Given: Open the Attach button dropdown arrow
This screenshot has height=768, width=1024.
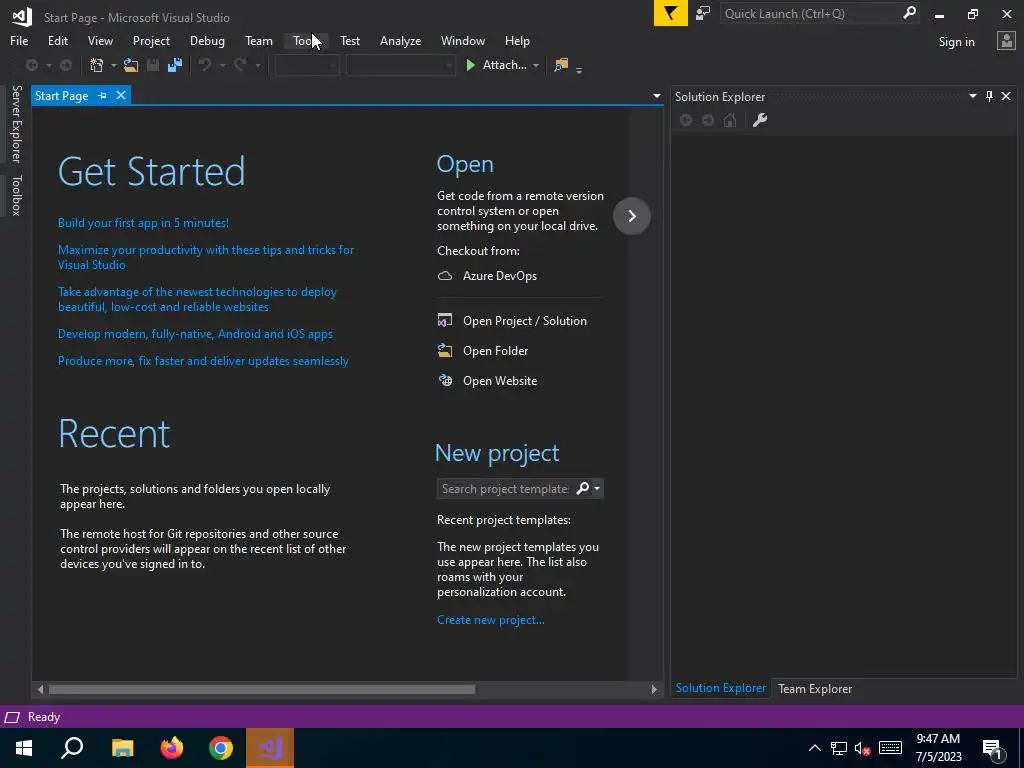Looking at the screenshot, I should [536, 65].
